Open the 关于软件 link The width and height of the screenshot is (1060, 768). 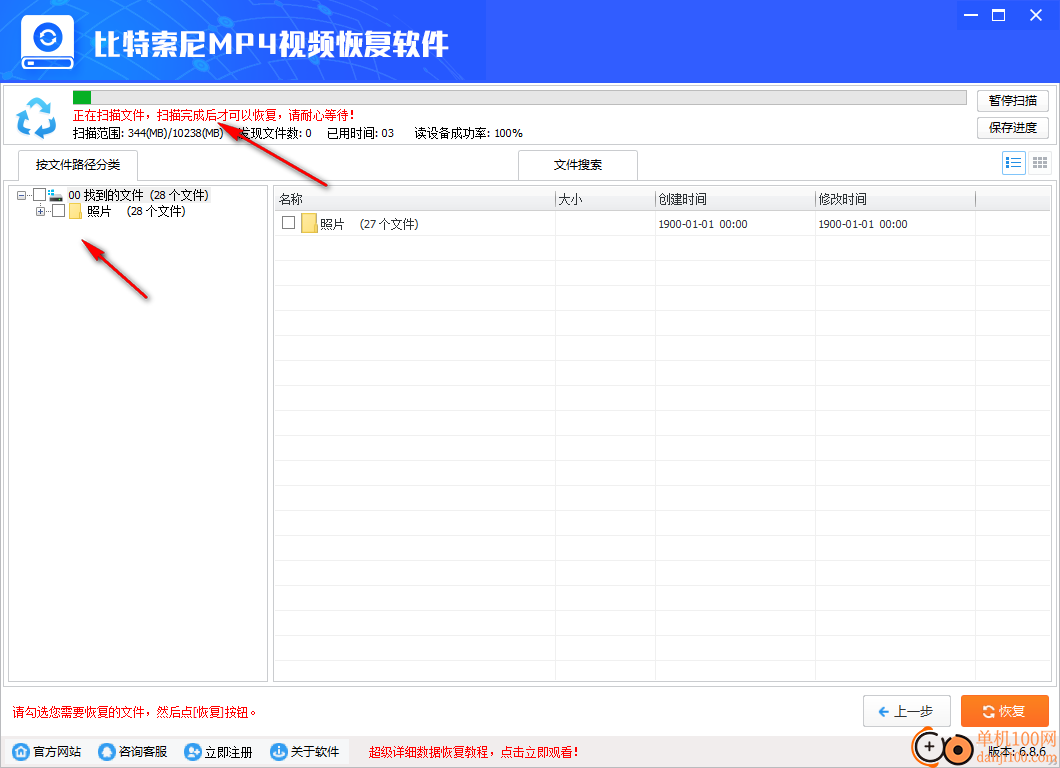(x=315, y=752)
